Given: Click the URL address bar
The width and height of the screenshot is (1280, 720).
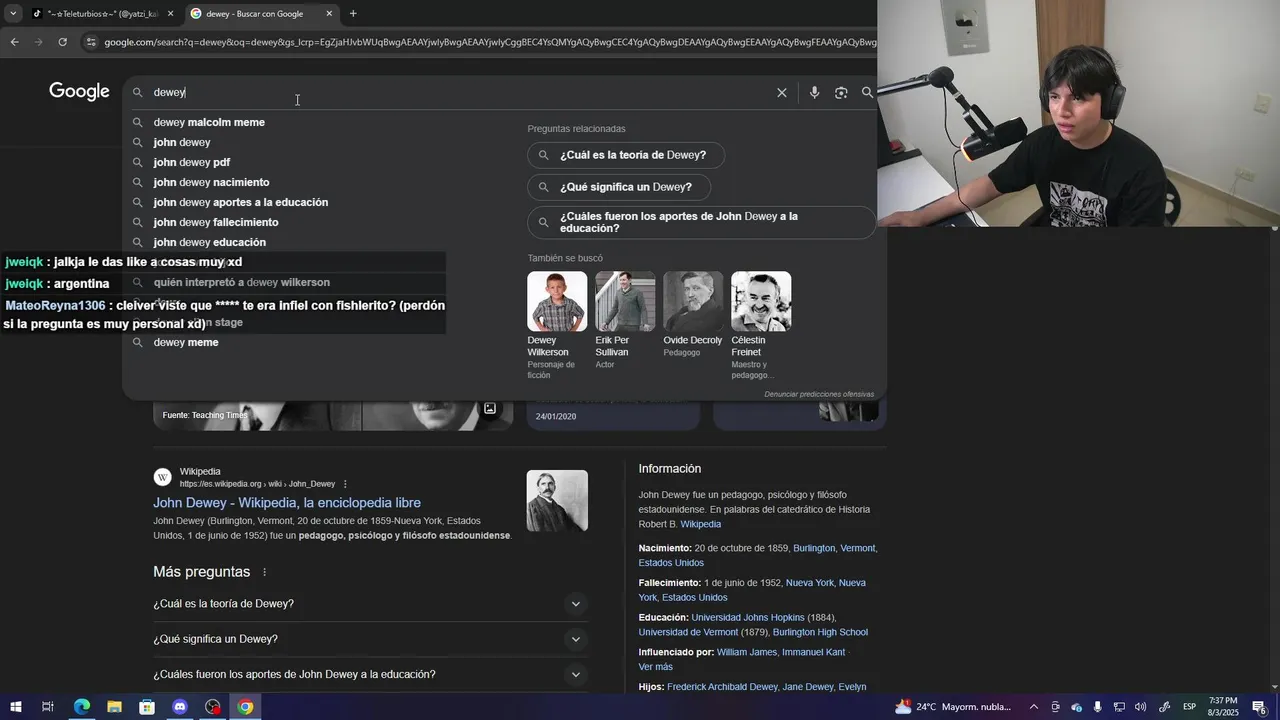Looking at the screenshot, I should [488, 42].
